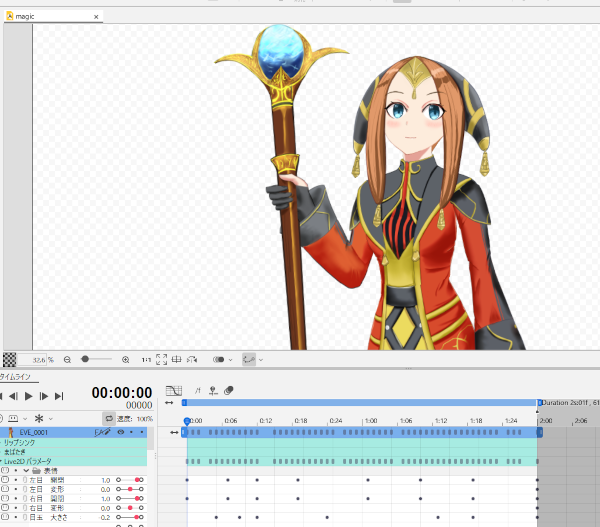
Task: Toggle the checkerboard transparency background
Action: 9,360
